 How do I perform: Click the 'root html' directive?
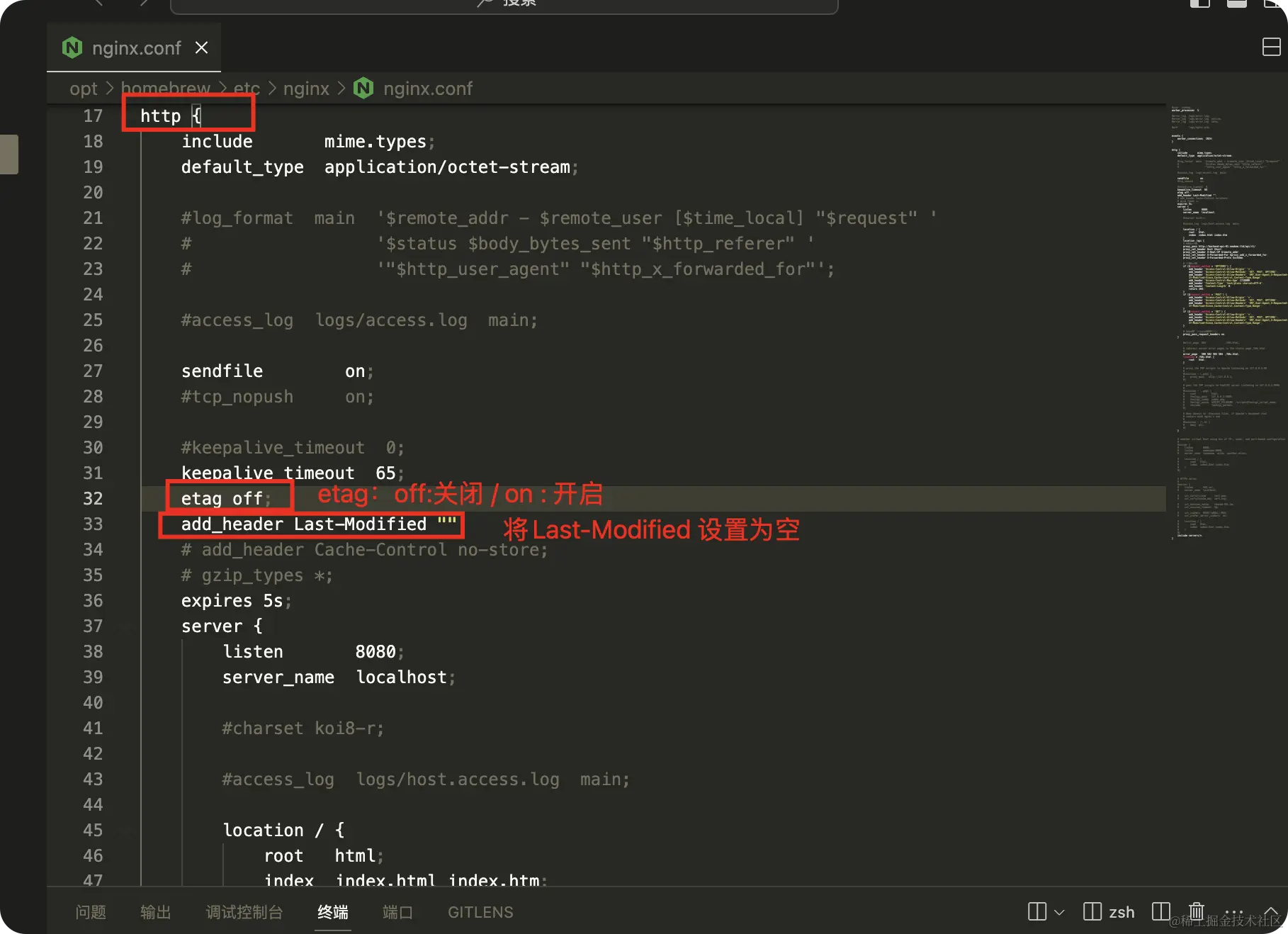(324, 856)
